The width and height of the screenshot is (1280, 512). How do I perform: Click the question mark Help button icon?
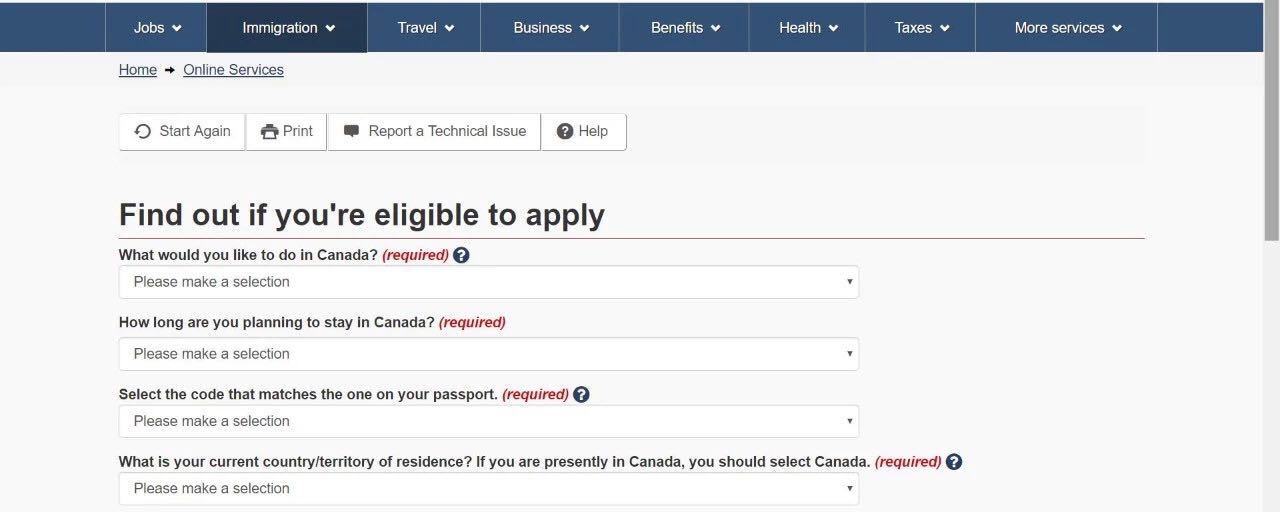tap(565, 131)
